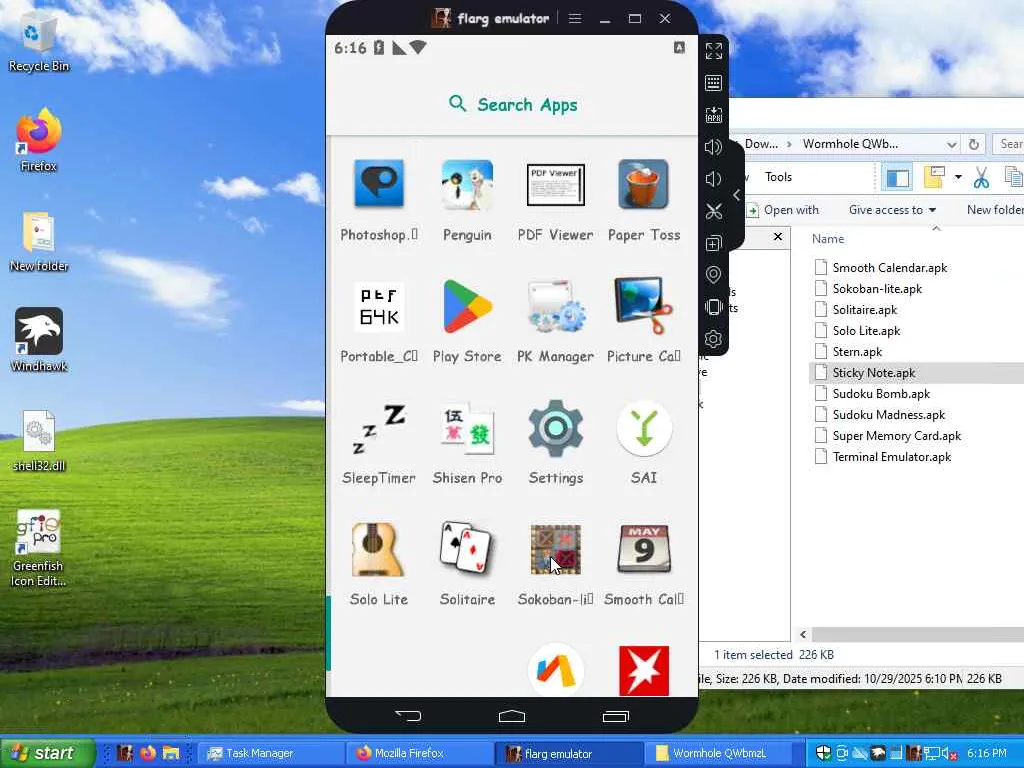The width and height of the screenshot is (1024, 768).
Task: Launch the Solitaire card game
Action: 467,550
